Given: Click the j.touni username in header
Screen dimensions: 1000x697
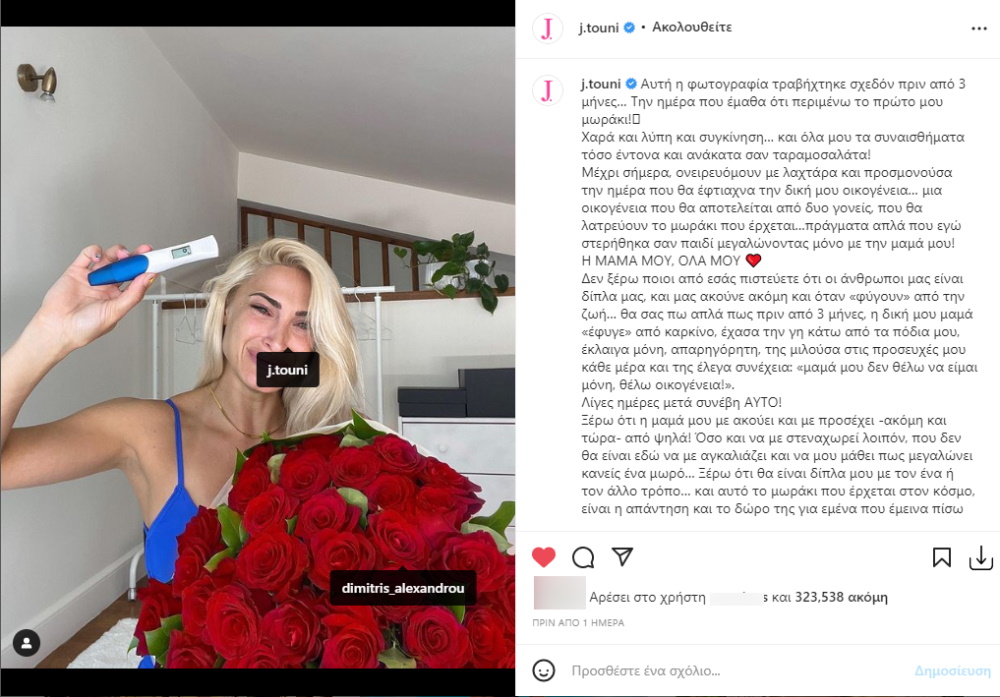Looking at the screenshot, I should pos(598,27).
